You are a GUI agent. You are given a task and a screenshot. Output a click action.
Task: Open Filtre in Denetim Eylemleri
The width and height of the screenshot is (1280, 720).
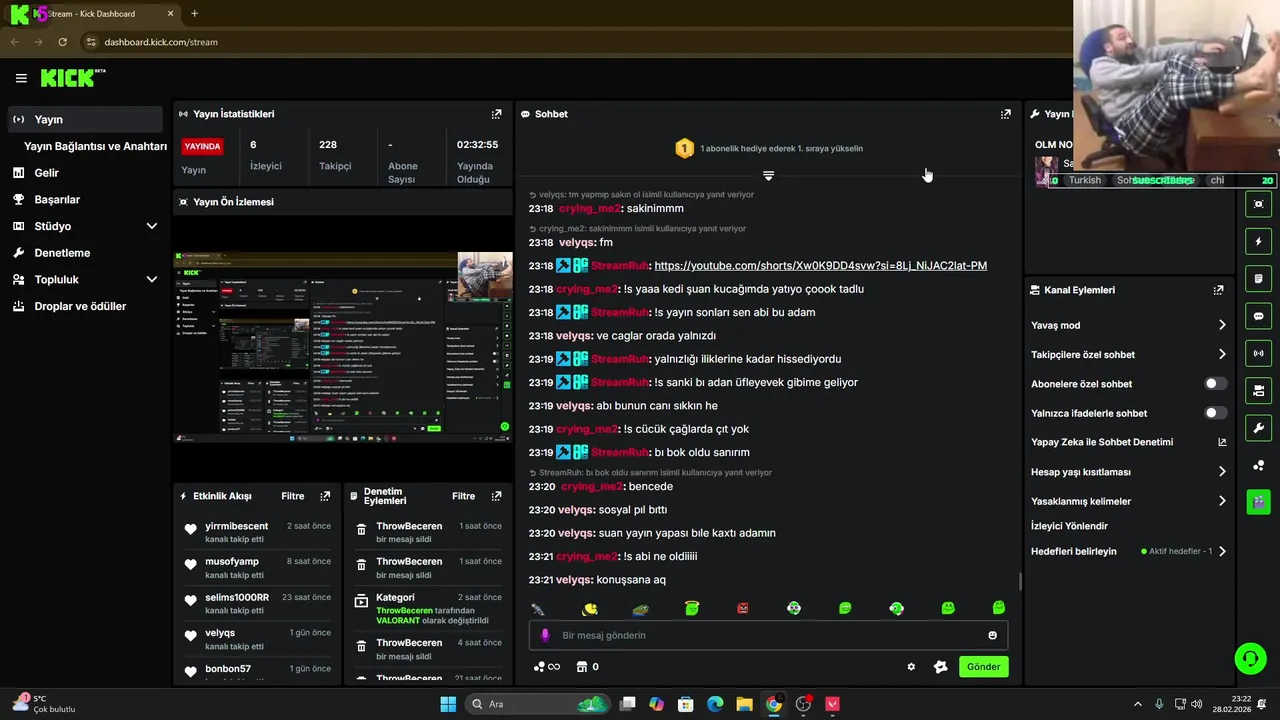point(464,496)
